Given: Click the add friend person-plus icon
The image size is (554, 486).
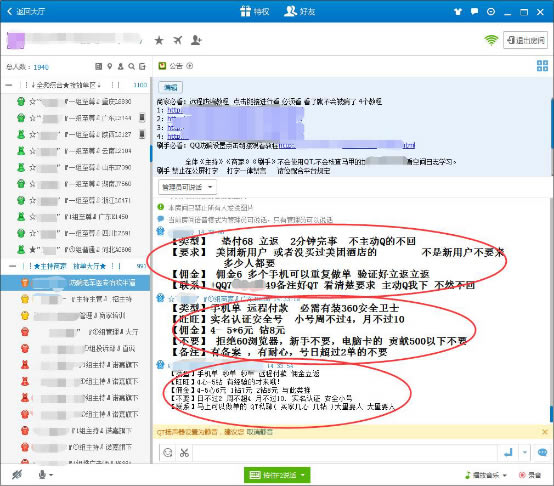Looking at the screenshot, I should pyautogui.click(x=196, y=40).
